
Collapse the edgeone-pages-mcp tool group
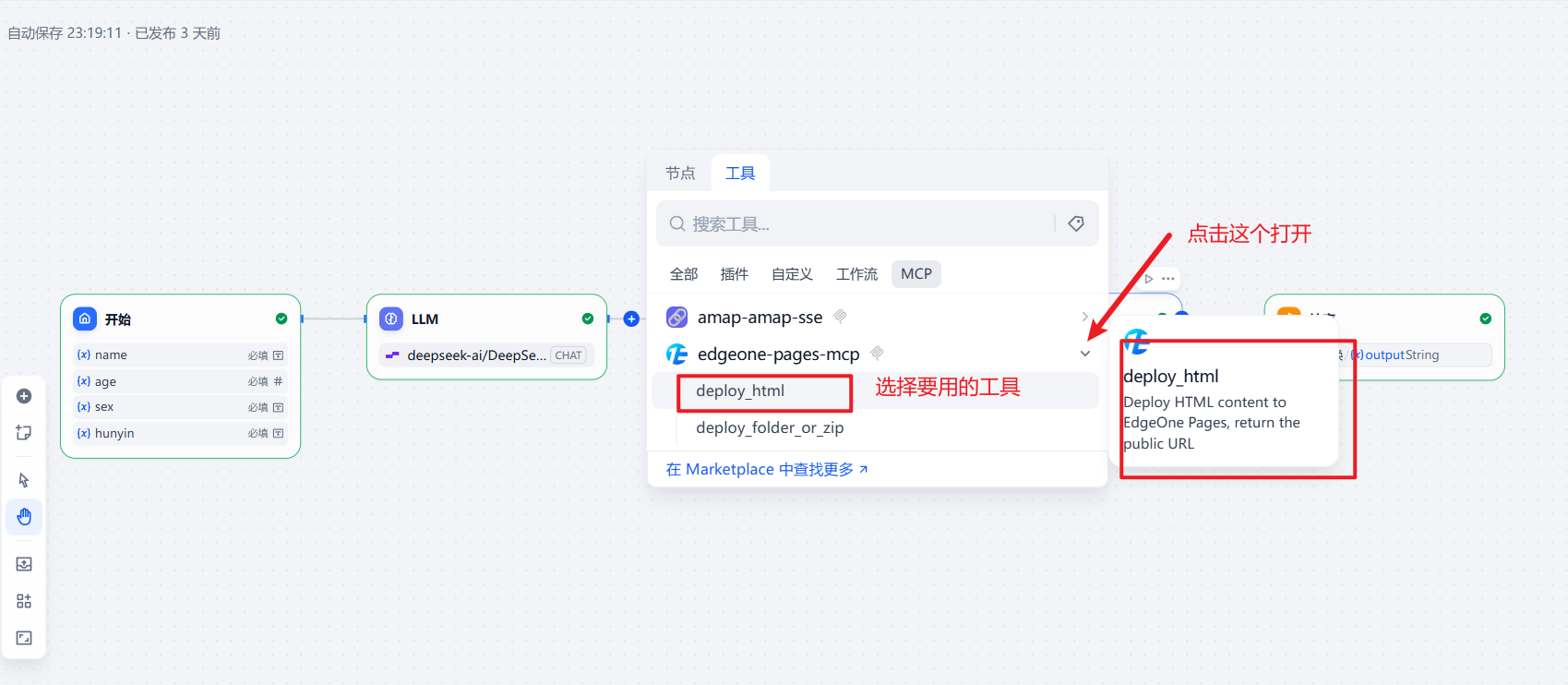[x=1085, y=354]
